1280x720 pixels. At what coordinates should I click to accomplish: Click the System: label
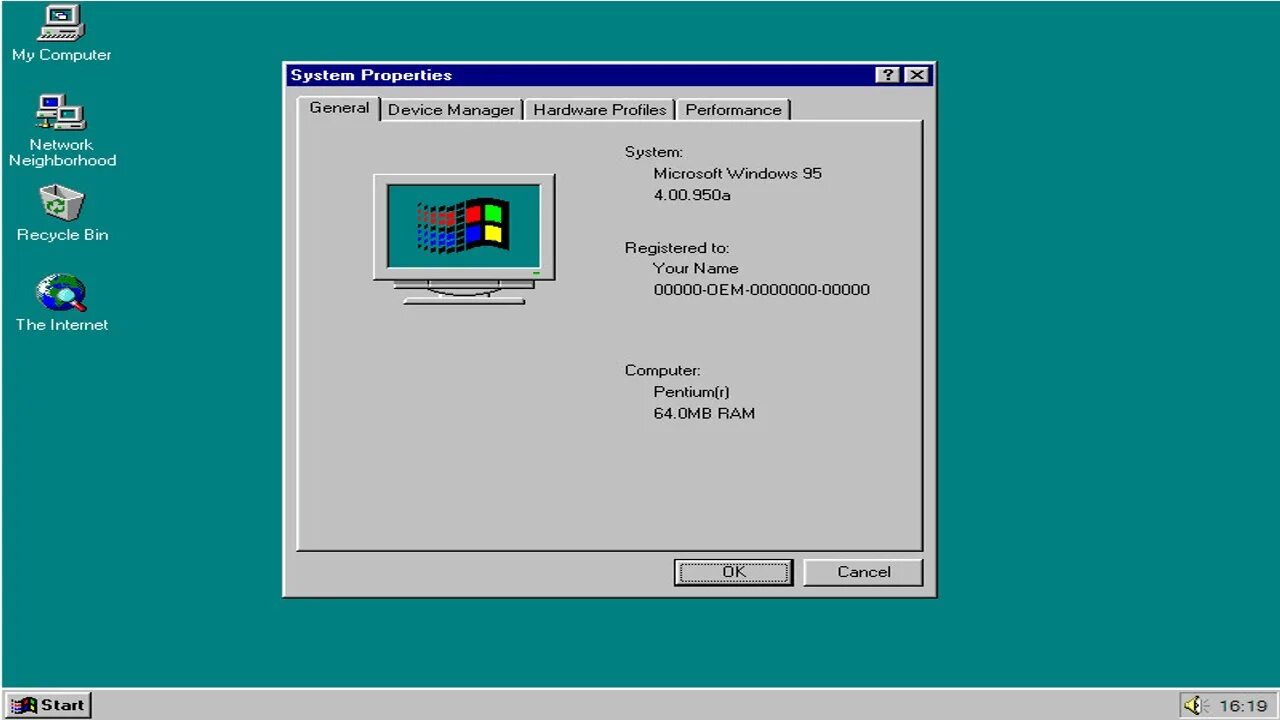[x=654, y=152]
